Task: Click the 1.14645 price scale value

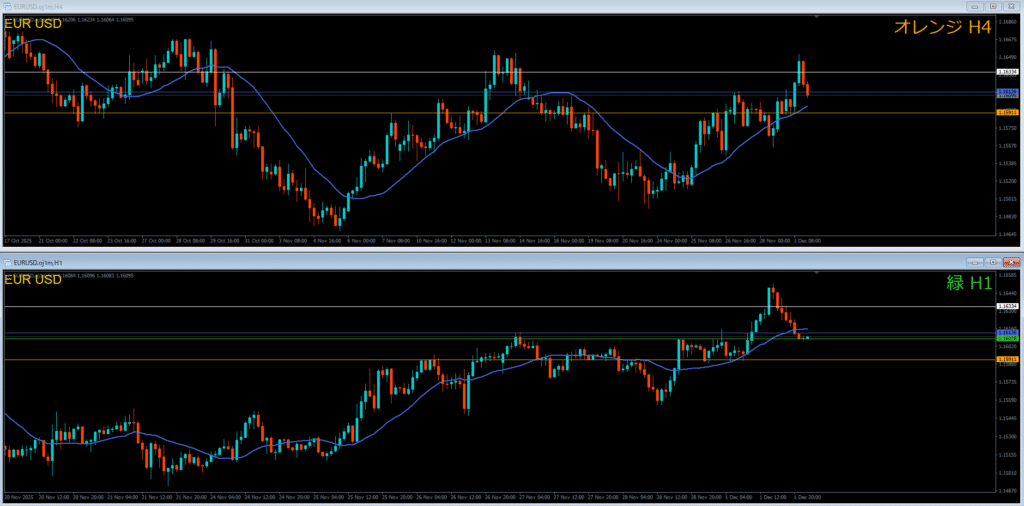Action: [x=1006, y=233]
